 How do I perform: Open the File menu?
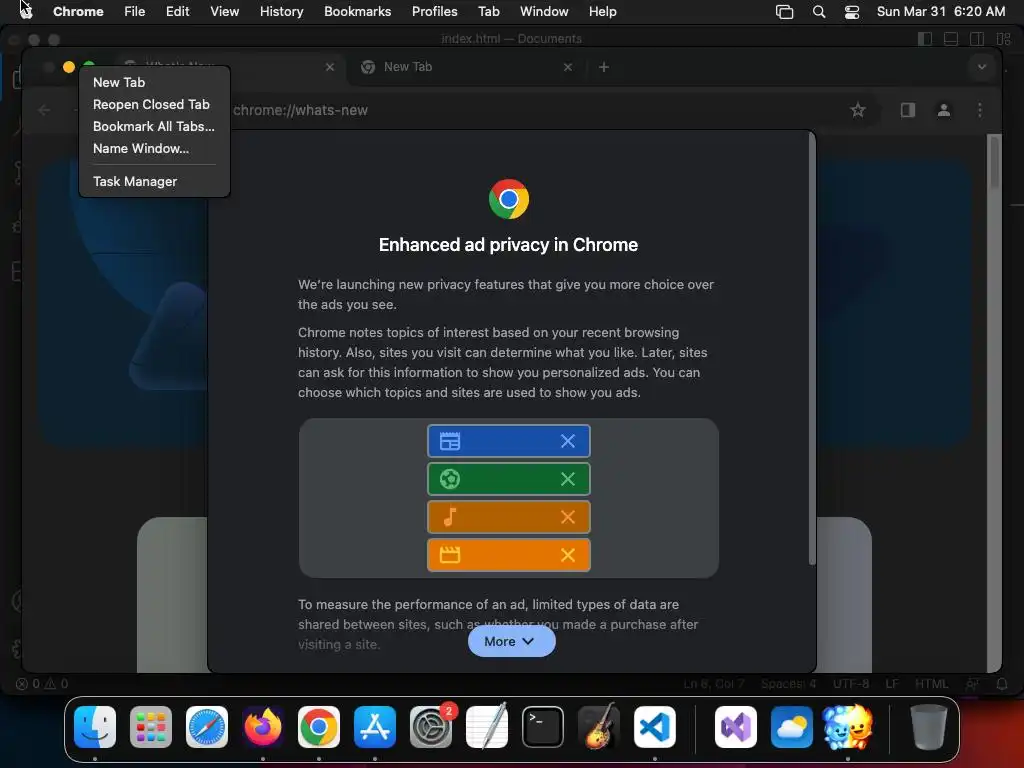(x=135, y=11)
